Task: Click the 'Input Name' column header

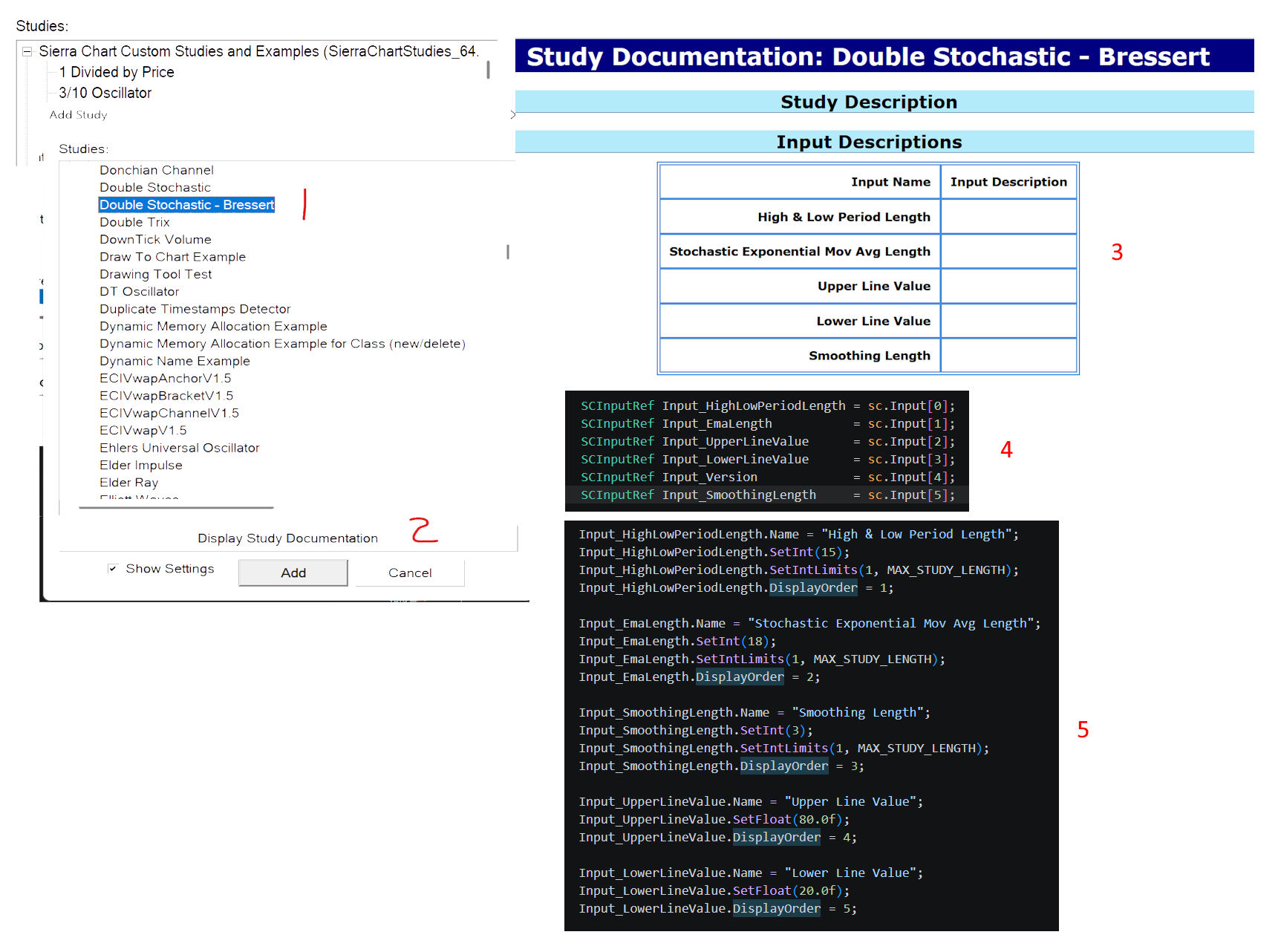Action: (800, 182)
